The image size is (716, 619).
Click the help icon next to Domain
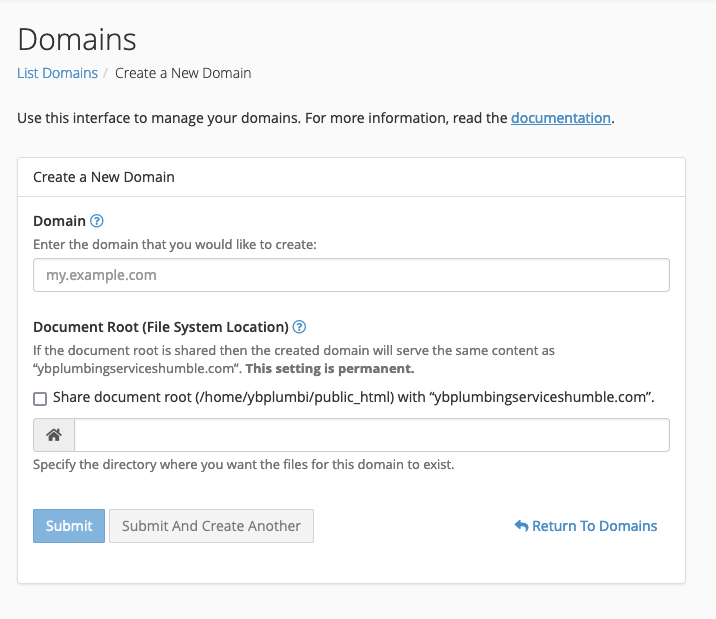[x=97, y=221]
